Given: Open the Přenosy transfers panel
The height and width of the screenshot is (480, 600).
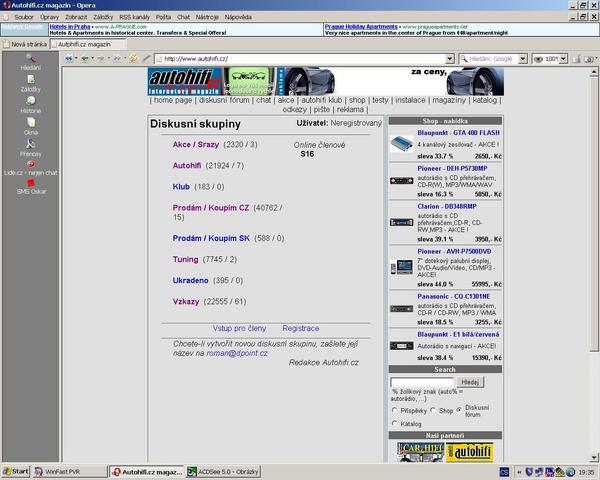Looking at the screenshot, I should click(x=31, y=148).
